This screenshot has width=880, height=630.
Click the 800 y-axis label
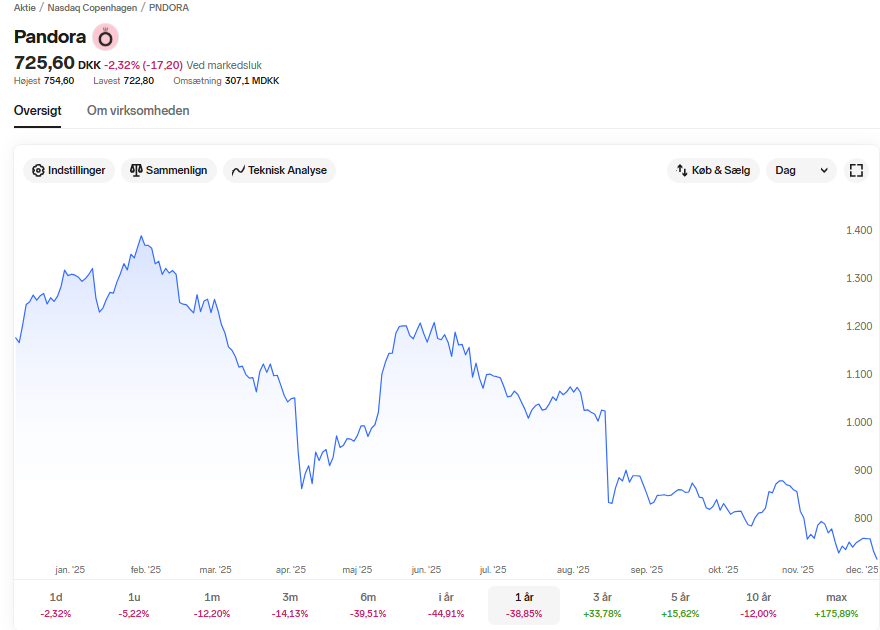coord(863,518)
